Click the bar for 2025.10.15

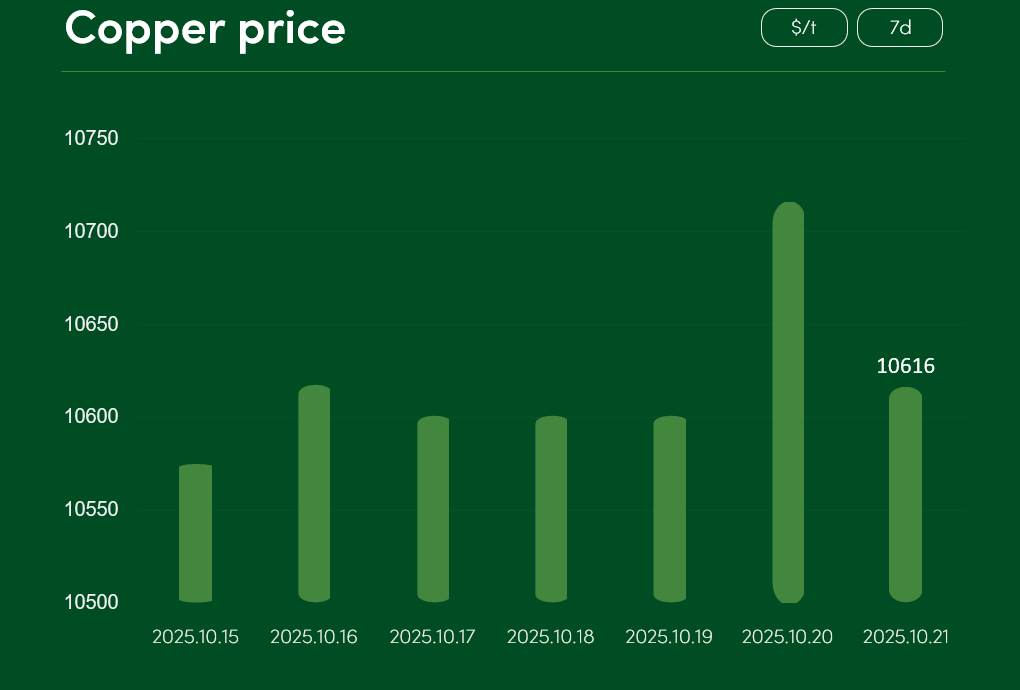click(195, 533)
